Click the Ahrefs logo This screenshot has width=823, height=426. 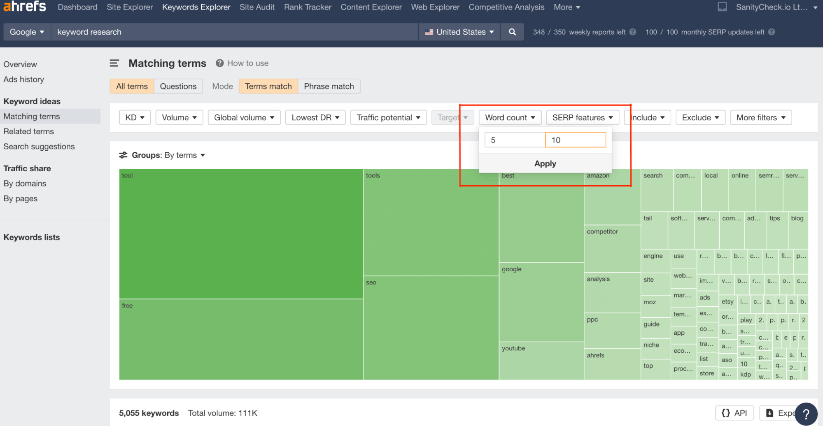pos(25,8)
